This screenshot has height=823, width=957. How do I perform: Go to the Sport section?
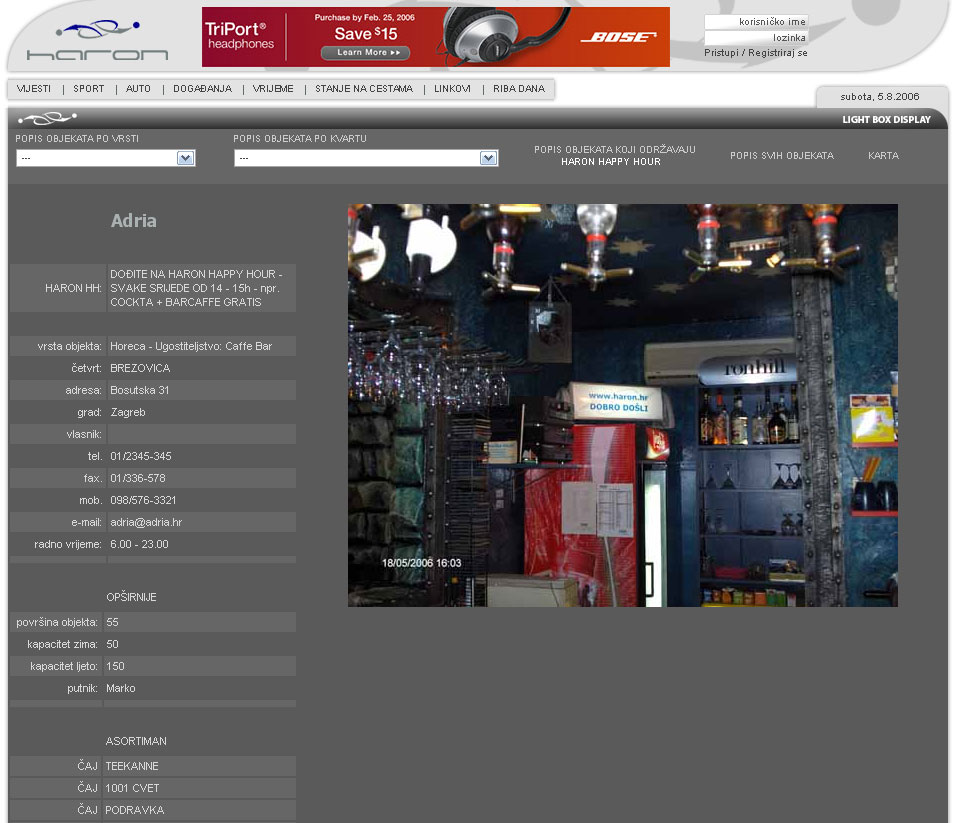89,89
